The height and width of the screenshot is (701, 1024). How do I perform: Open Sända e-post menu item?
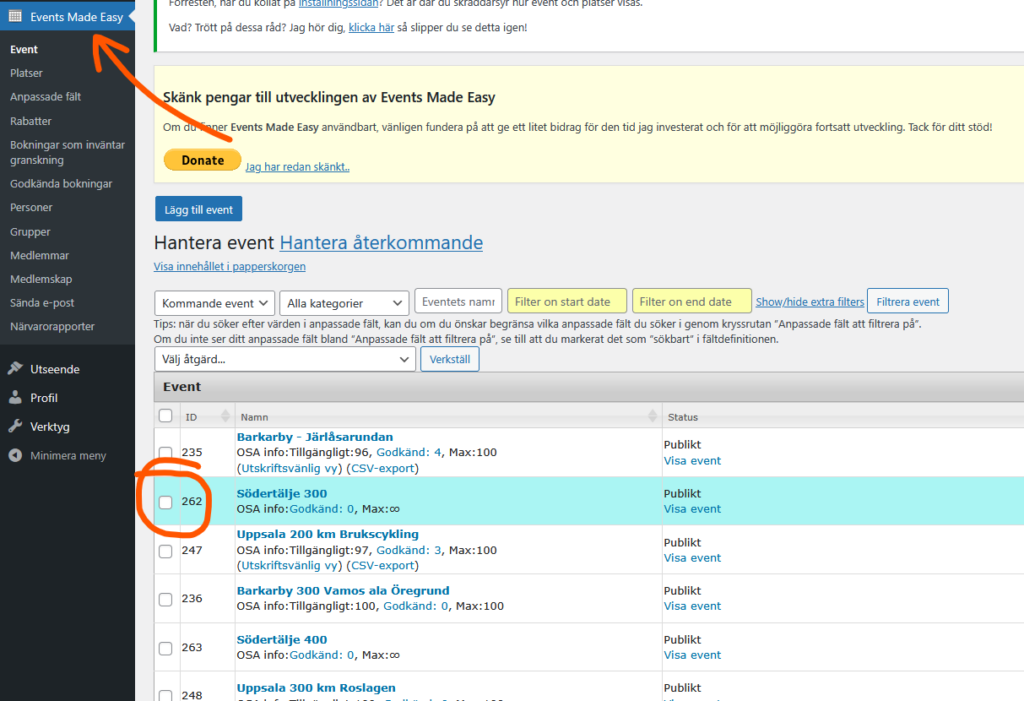(42, 302)
